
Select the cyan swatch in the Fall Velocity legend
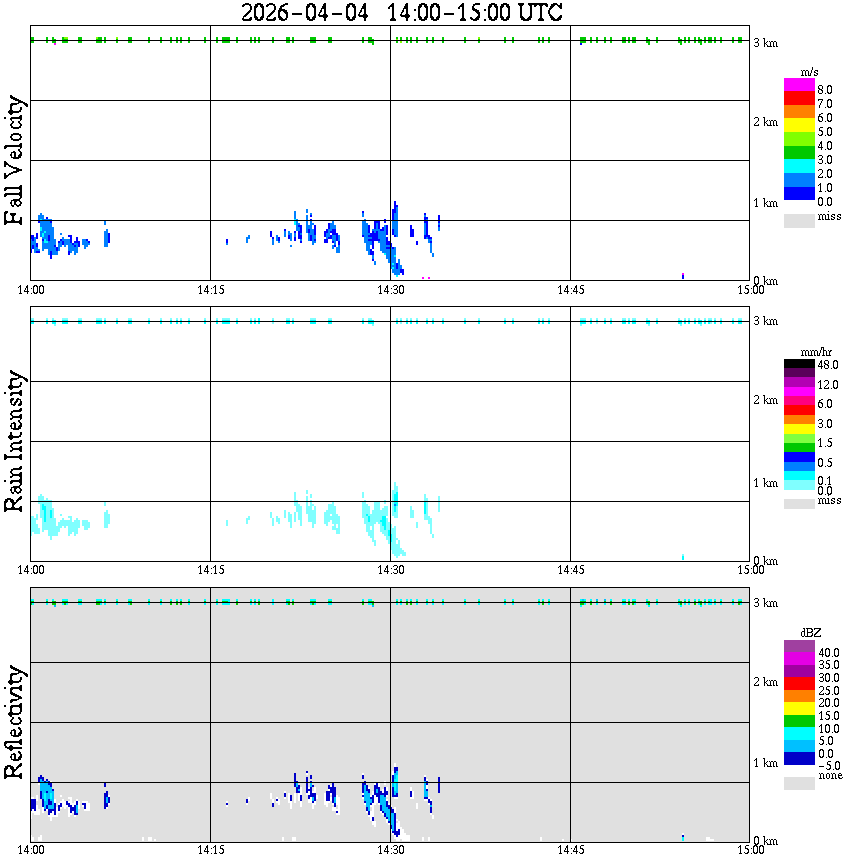click(x=799, y=166)
